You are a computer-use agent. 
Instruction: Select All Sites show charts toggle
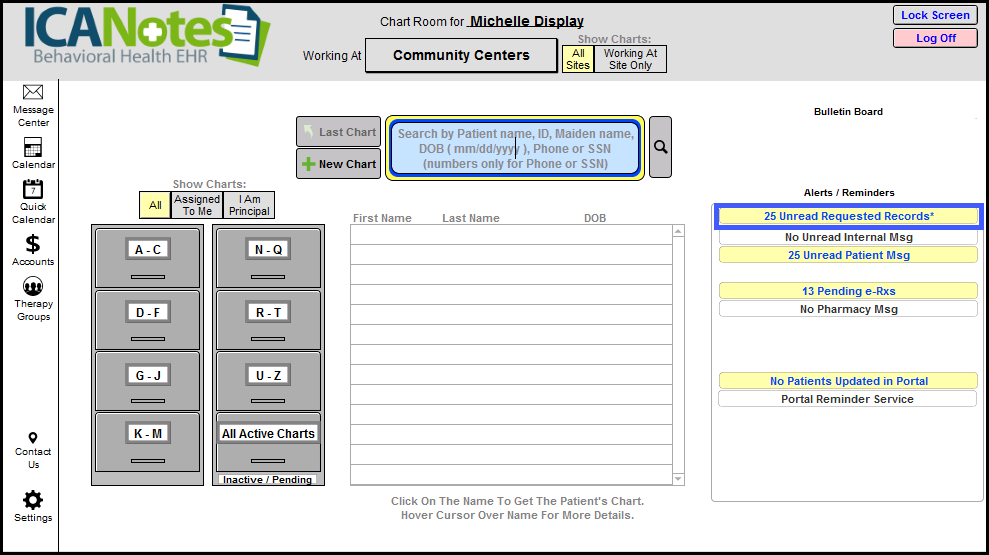578,59
